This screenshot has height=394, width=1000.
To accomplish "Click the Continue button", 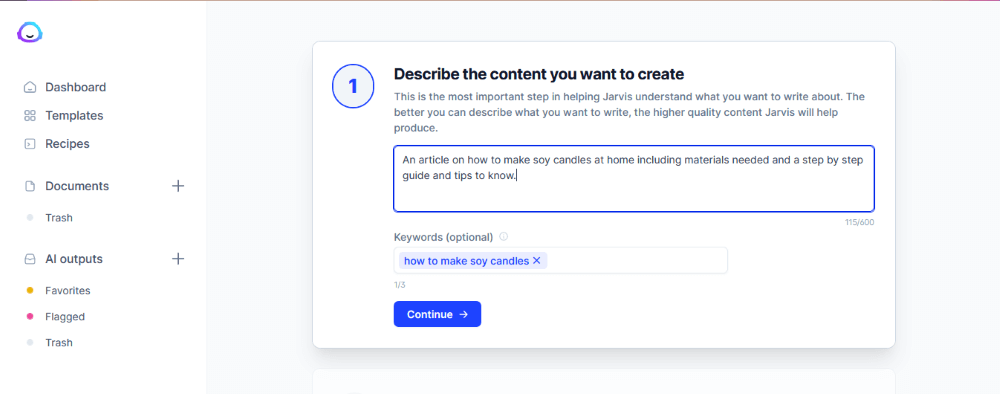I will coord(437,314).
